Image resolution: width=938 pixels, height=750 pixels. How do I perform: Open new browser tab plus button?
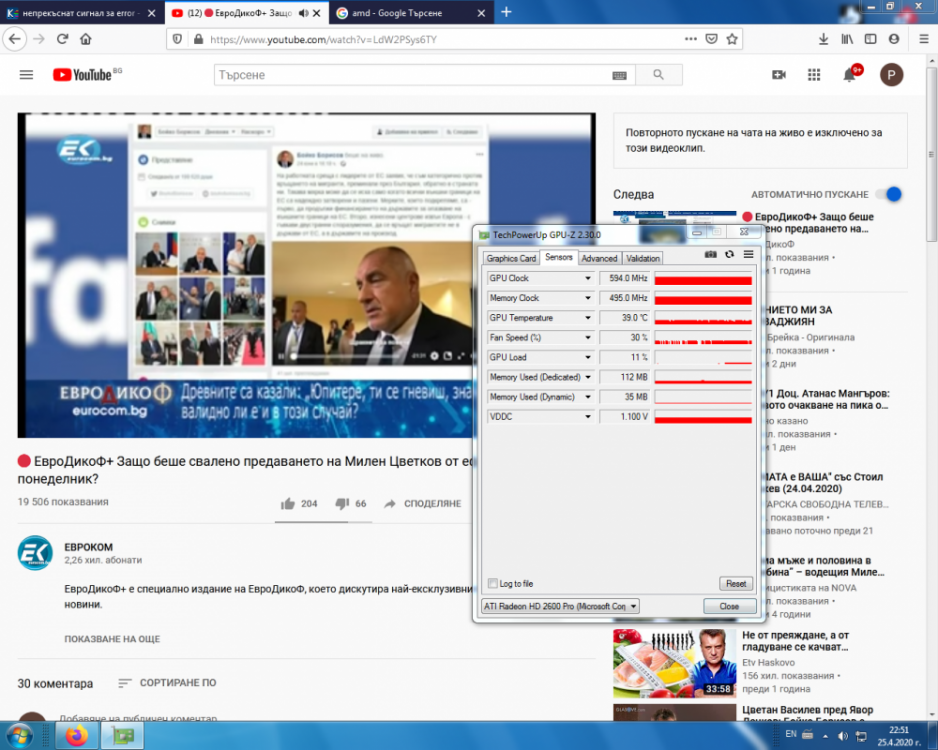[x=506, y=12]
